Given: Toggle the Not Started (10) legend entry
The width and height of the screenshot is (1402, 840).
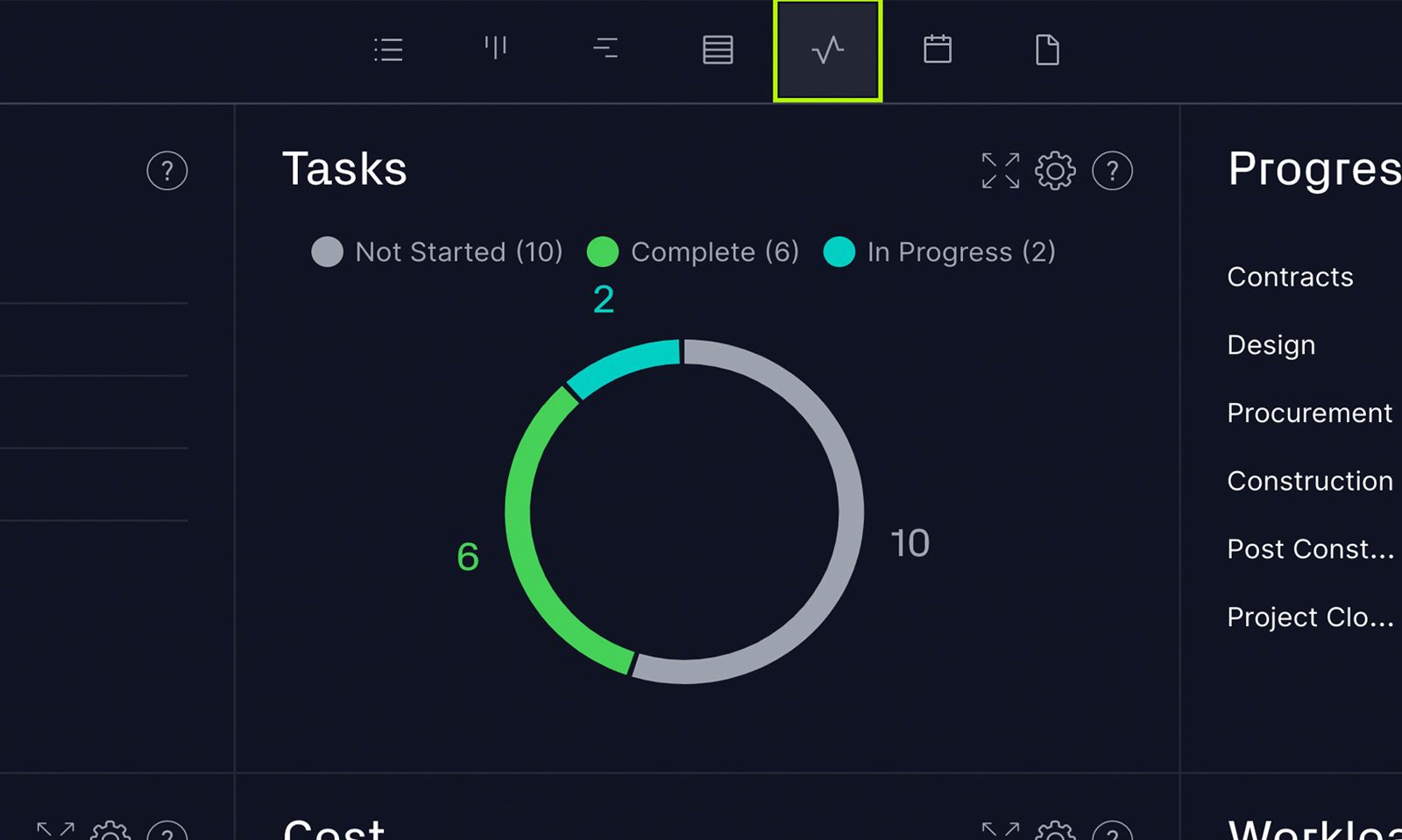Looking at the screenshot, I should click(x=438, y=252).
